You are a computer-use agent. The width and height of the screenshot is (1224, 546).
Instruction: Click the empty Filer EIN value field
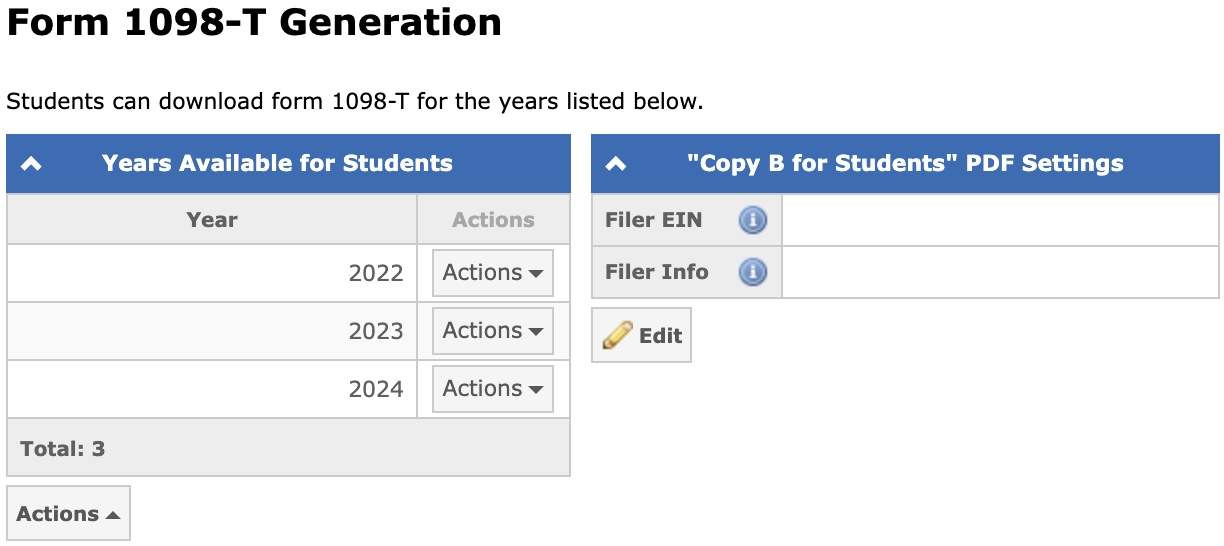click(999, 220)
